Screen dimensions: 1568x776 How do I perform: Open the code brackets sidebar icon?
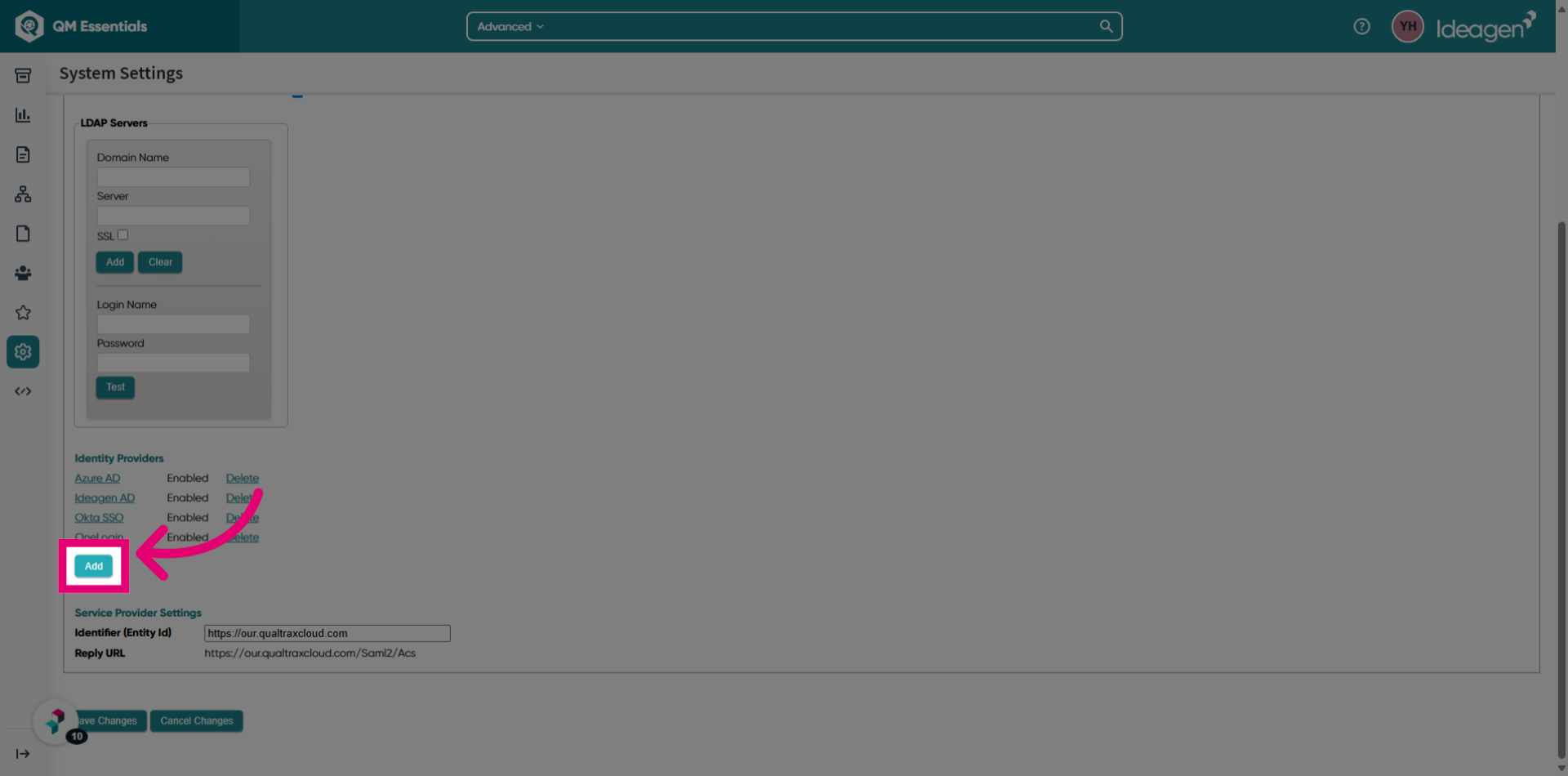click(x=23, y=391)
